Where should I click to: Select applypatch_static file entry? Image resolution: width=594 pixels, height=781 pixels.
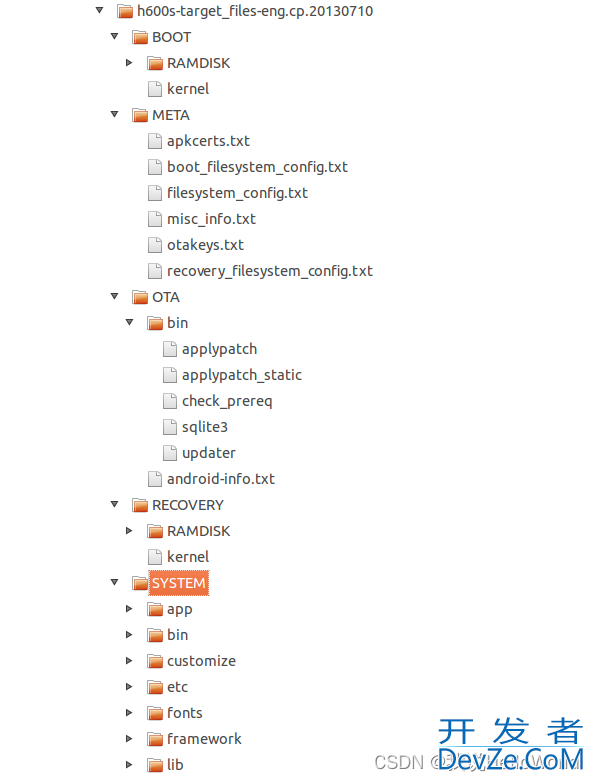(x=242, y=375)
